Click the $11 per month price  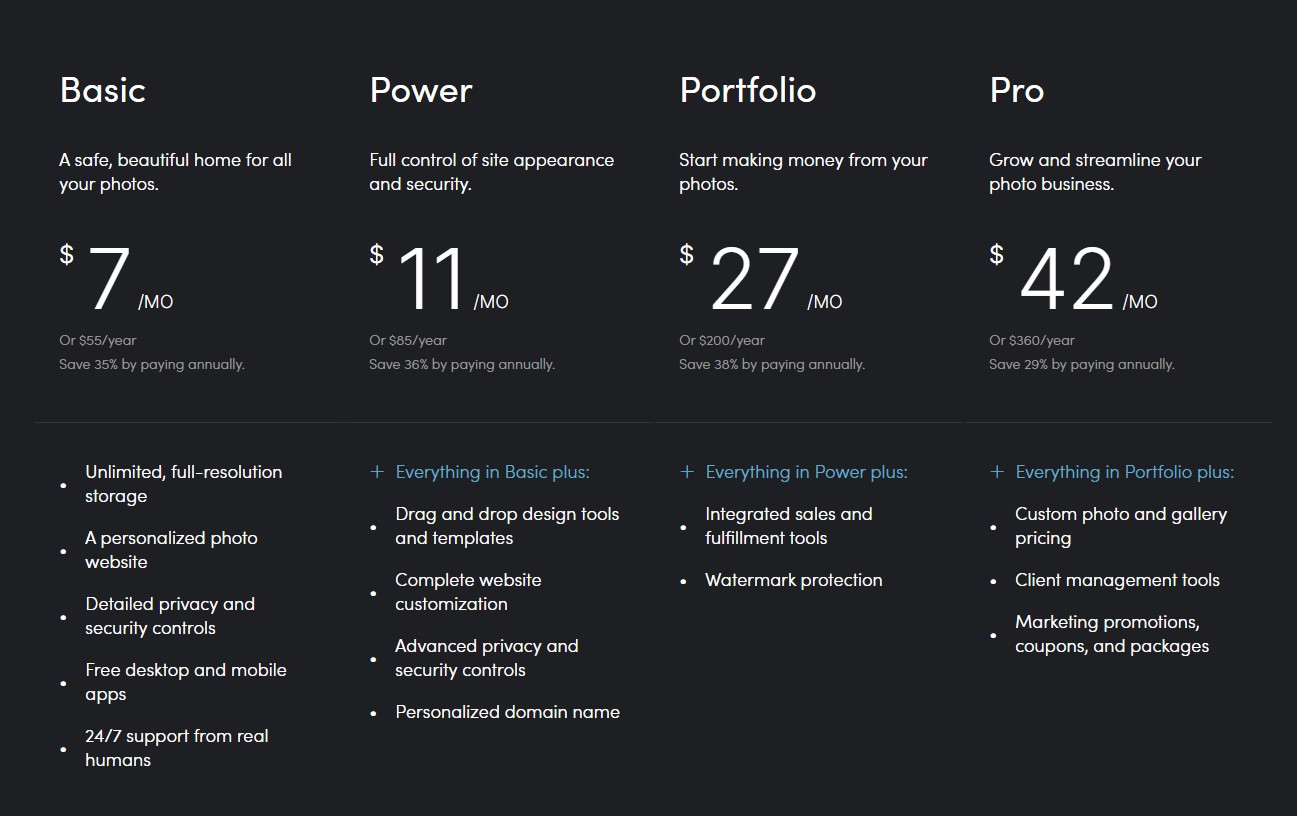pos(432,280)
